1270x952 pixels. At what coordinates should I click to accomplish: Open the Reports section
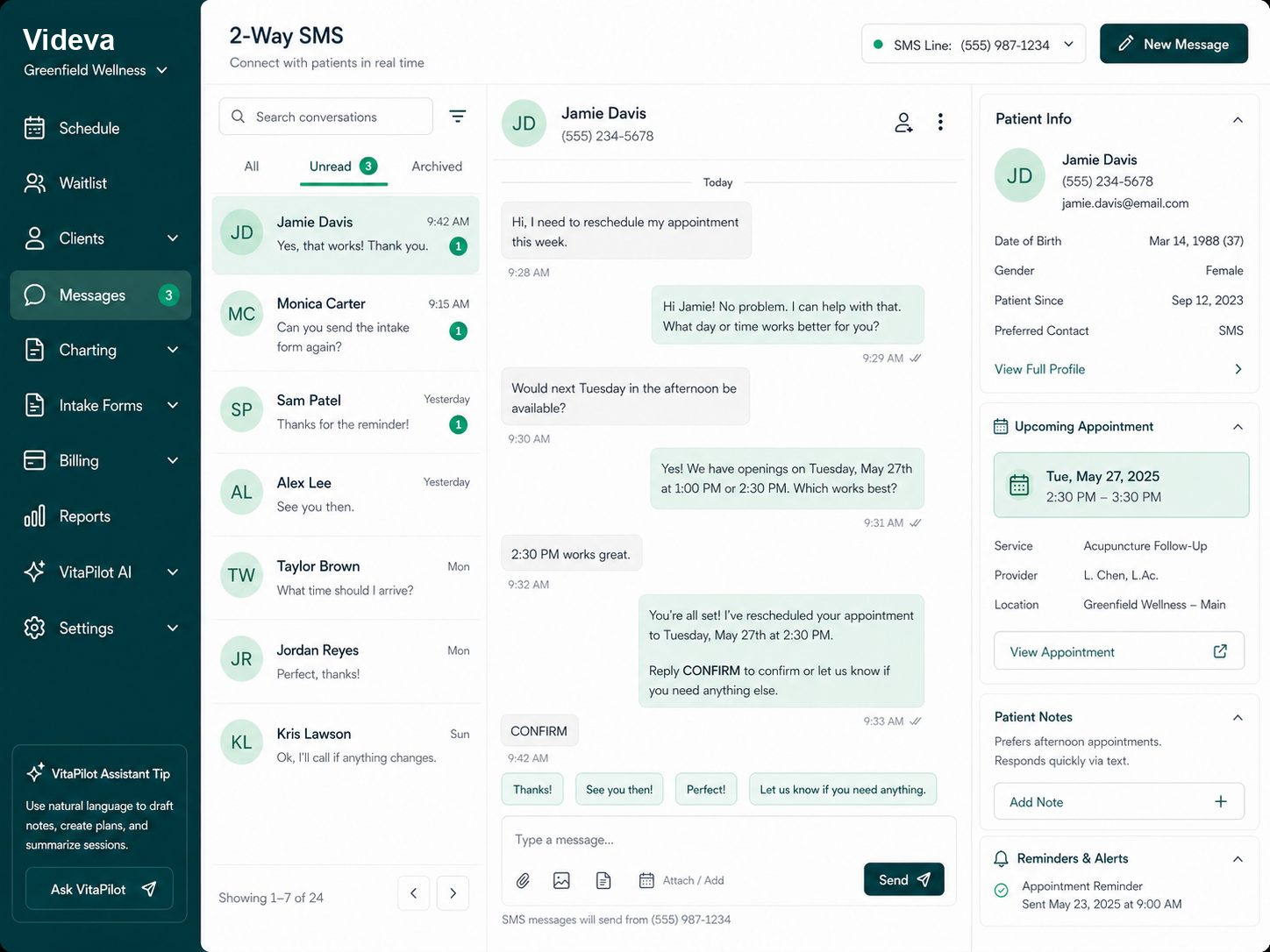point(86,516)
